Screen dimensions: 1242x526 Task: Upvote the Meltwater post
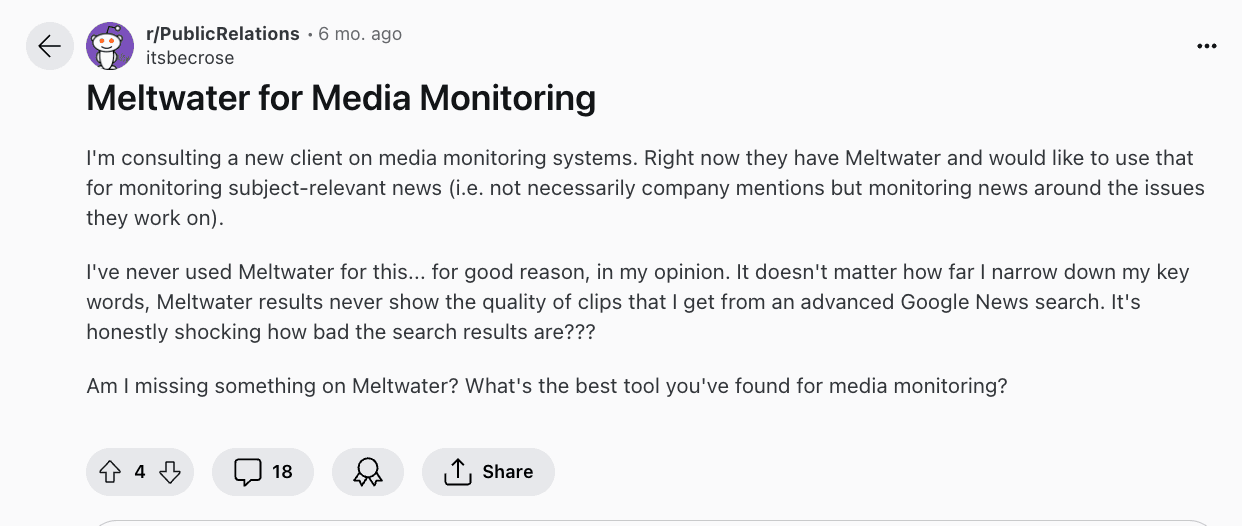point(110,472)
